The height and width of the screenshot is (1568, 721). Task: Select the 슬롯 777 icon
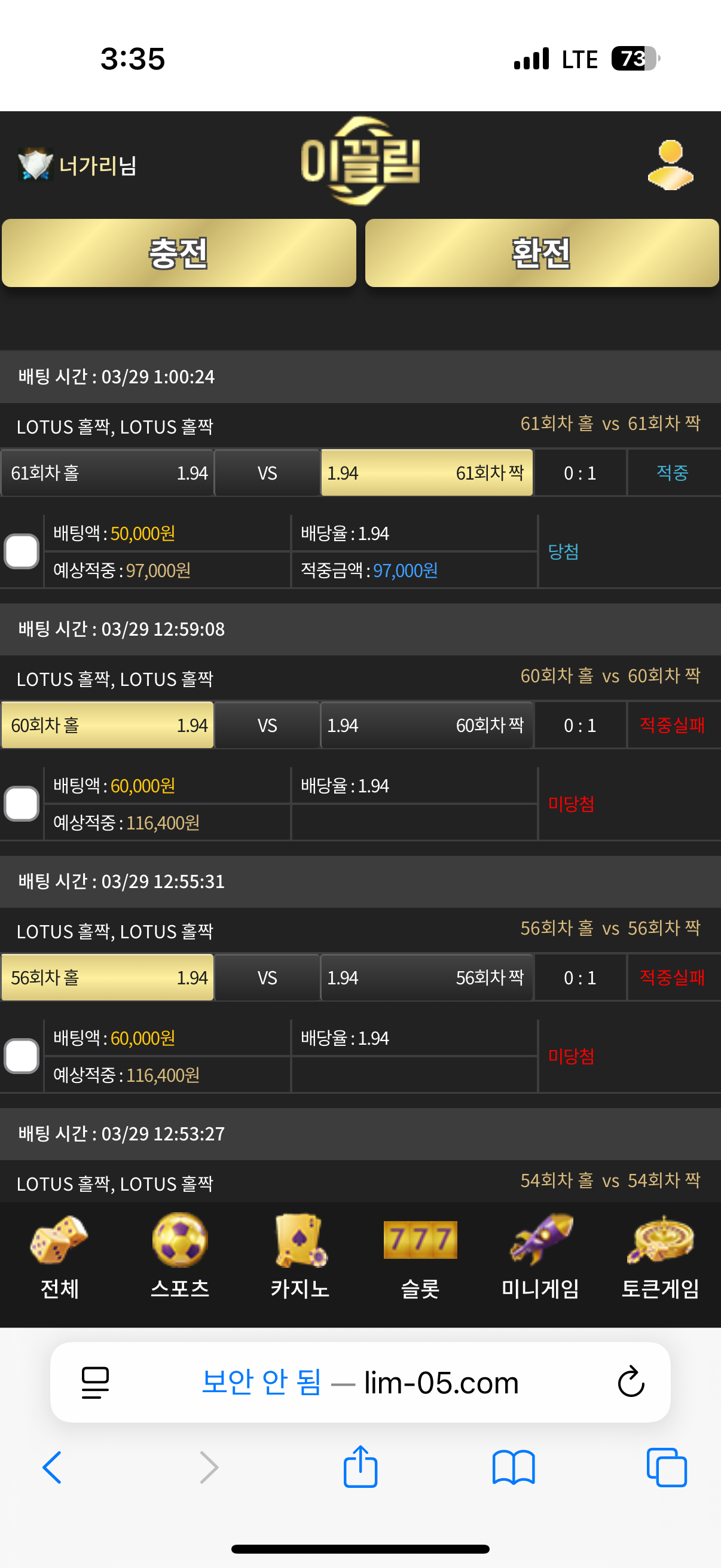[x=420, y=1239]
